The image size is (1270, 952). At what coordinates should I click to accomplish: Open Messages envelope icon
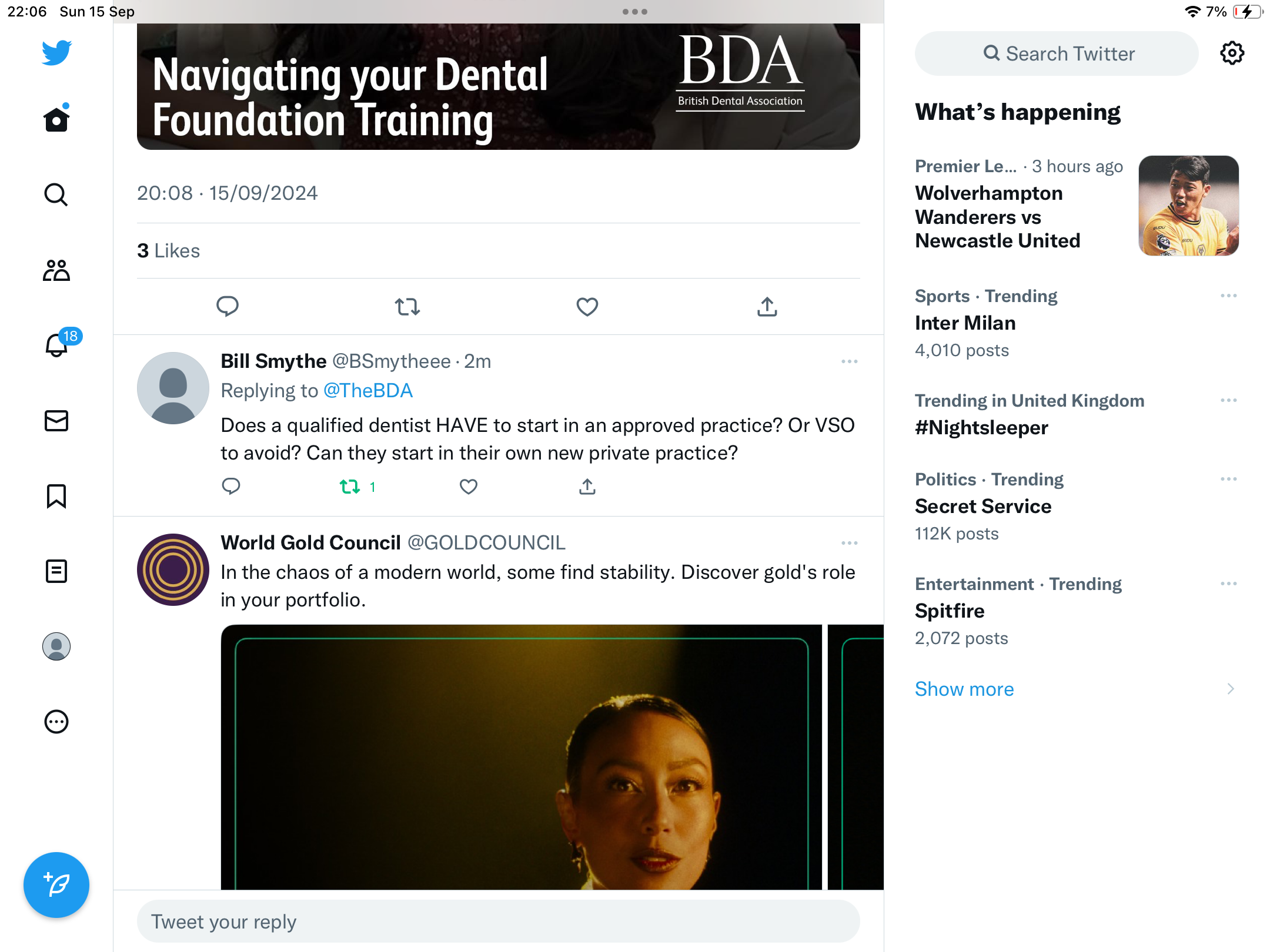56,421
